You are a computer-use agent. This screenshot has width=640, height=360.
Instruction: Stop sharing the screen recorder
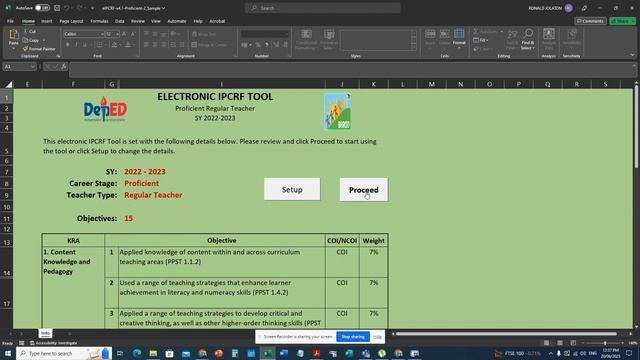tap(353, 337)
